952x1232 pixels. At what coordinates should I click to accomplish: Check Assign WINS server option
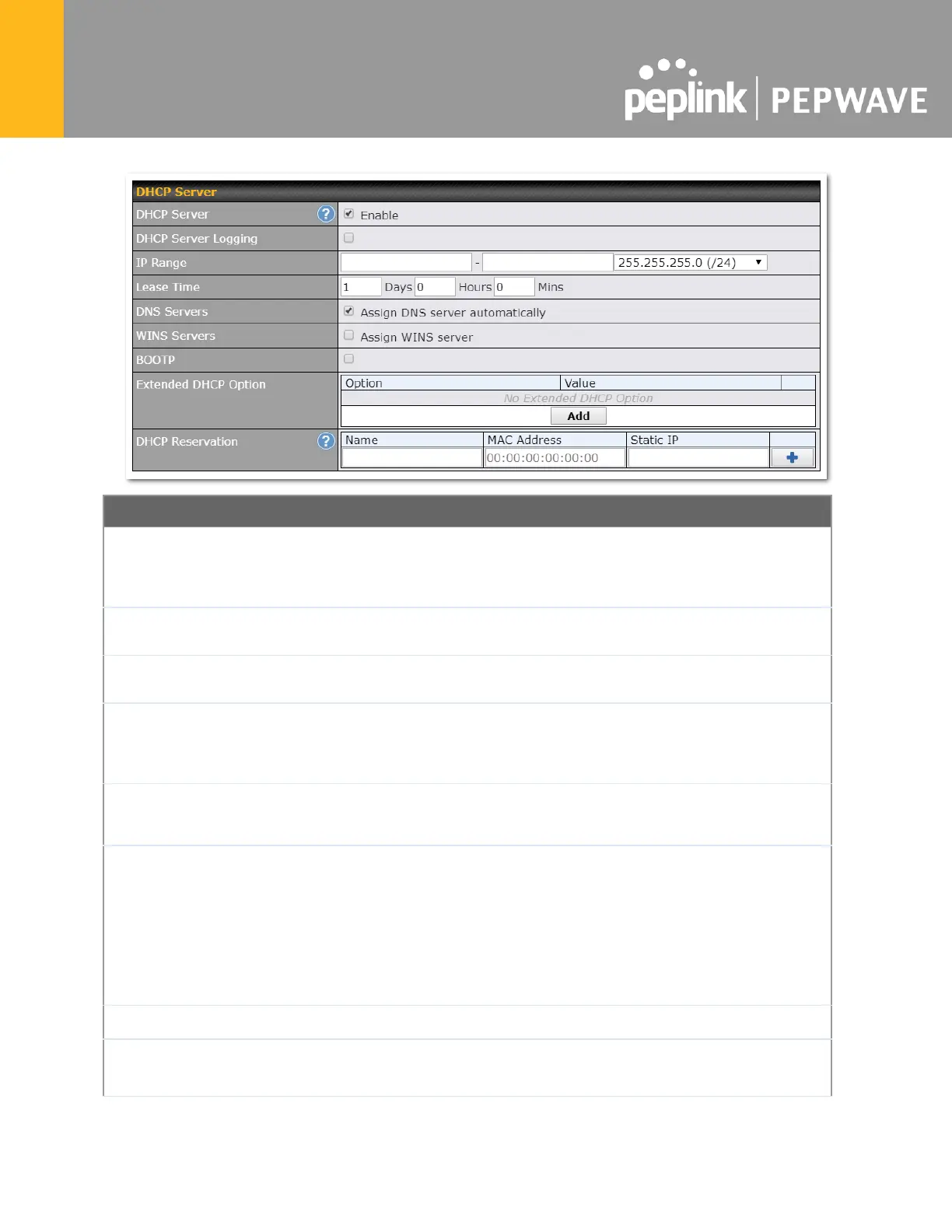[x=349, y=335]
